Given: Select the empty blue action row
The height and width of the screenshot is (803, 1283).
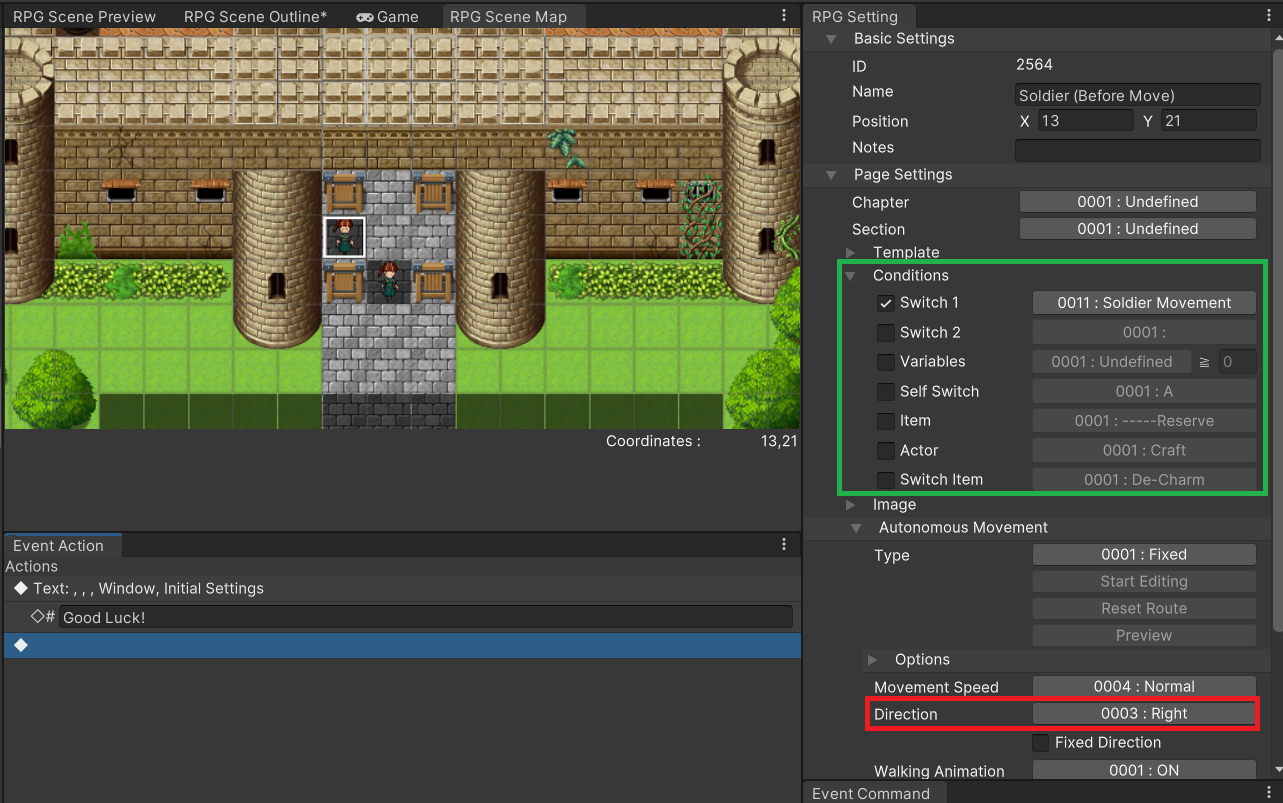Looking at the screenshot, I should coord(402,646).
